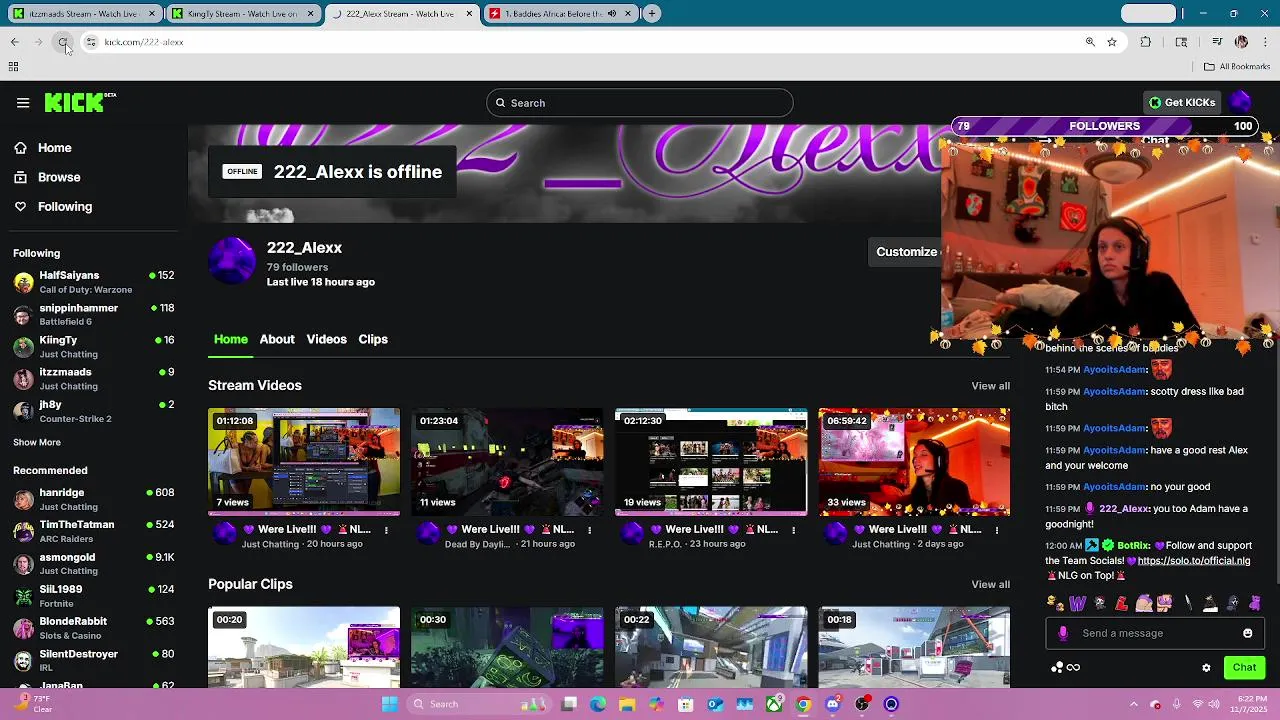Click the Customize channel button
The height and width of the screenshot is (720, 1280).
(x=906, y=252)
